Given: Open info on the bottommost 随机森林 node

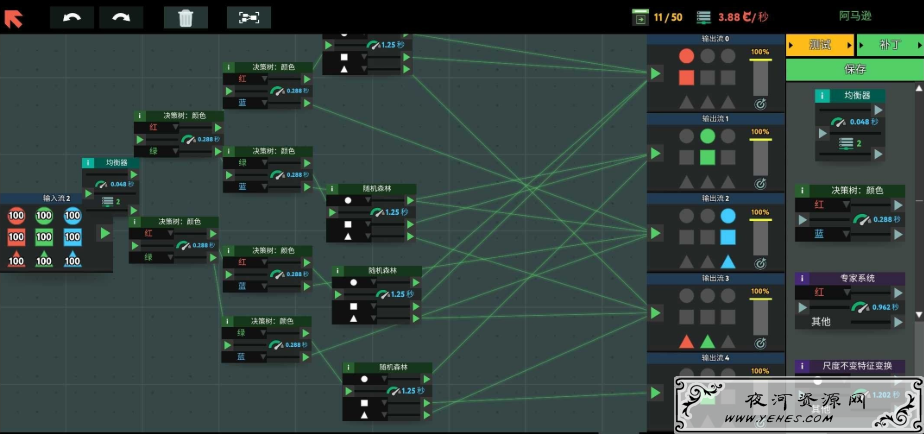Looking at the screenshot, I should point(349,367).
